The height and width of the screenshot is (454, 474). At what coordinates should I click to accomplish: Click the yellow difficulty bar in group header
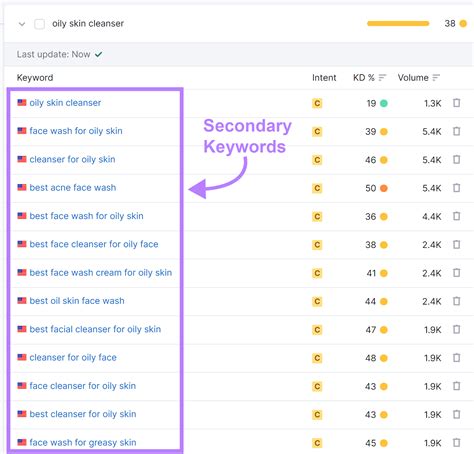pyautogui.click(x=398, y=23)
